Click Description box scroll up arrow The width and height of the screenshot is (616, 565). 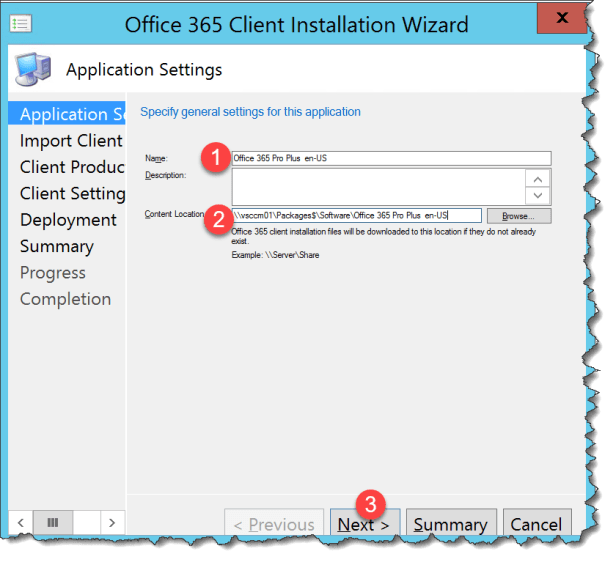pyautogui.click(x=538, y=179)
